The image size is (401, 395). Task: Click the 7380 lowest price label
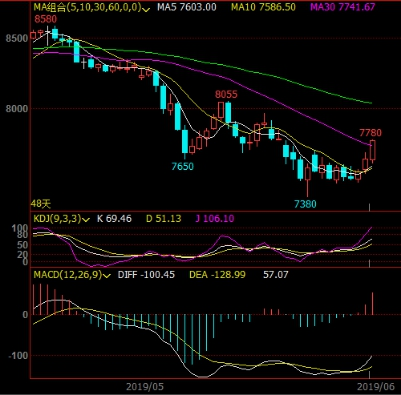[x=305, y=204]
